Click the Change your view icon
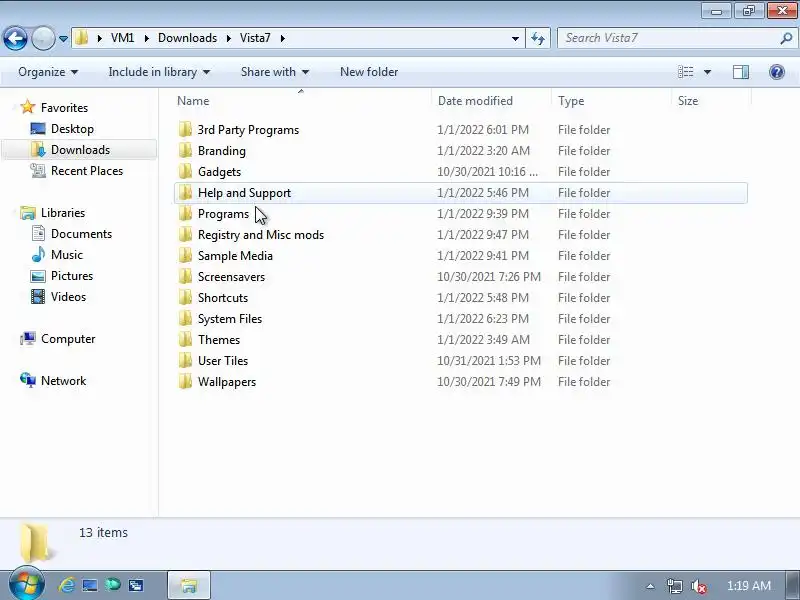Screen dimensions: 800x600 (x=685, y=72)
